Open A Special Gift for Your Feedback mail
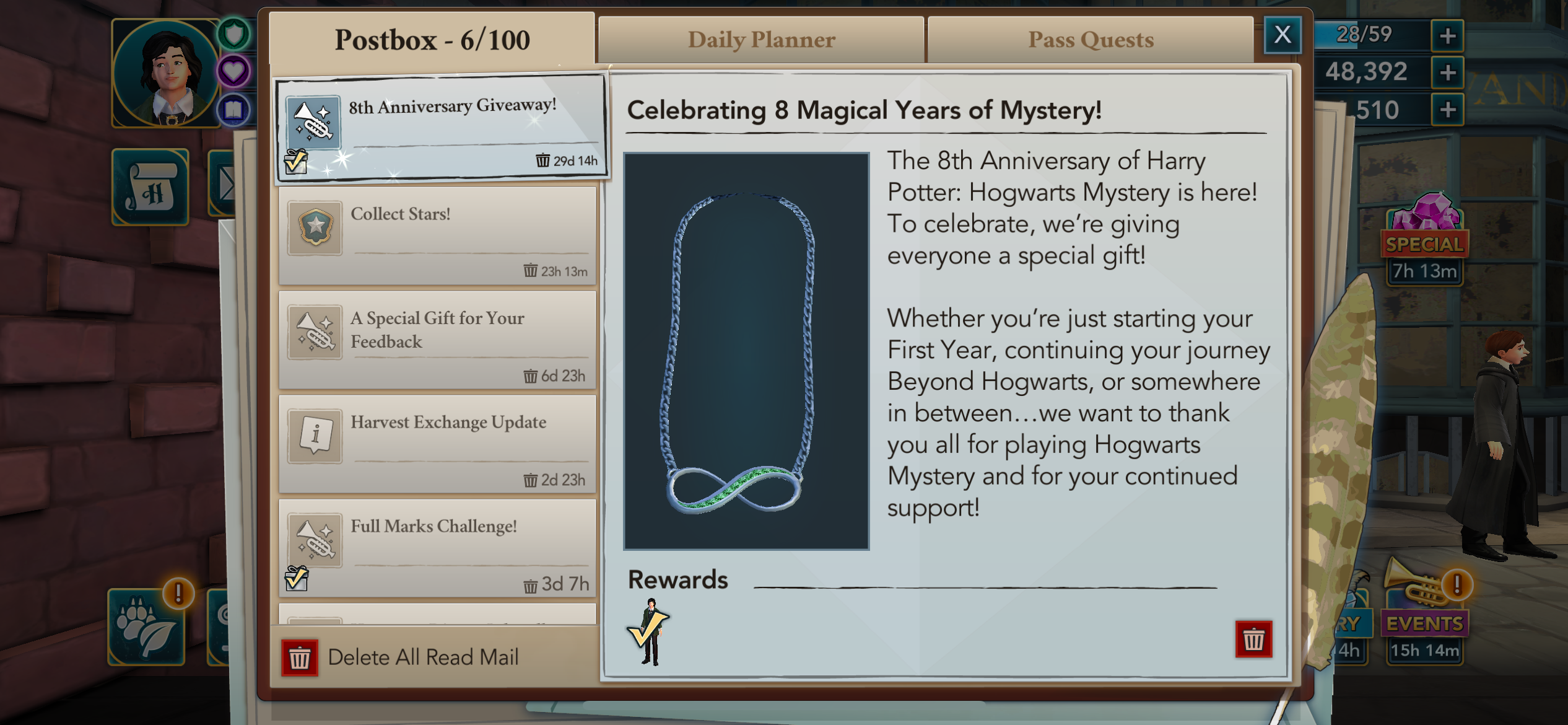 click(x=437, y=340)
